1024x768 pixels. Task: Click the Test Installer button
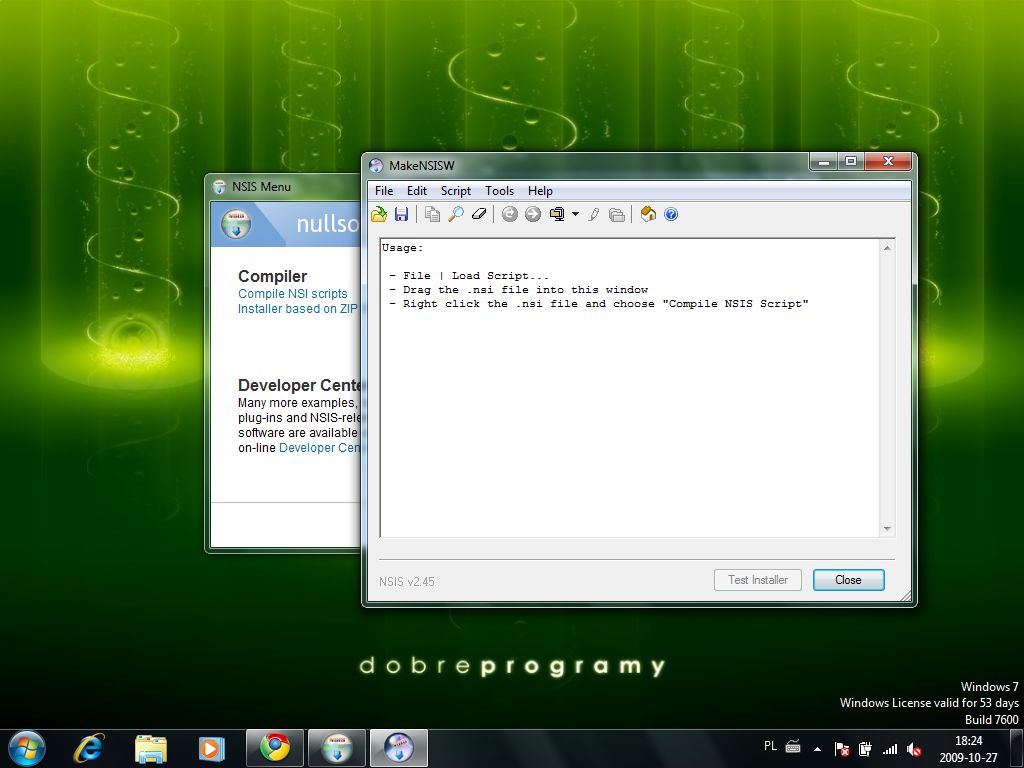click(x=758, y=580)
